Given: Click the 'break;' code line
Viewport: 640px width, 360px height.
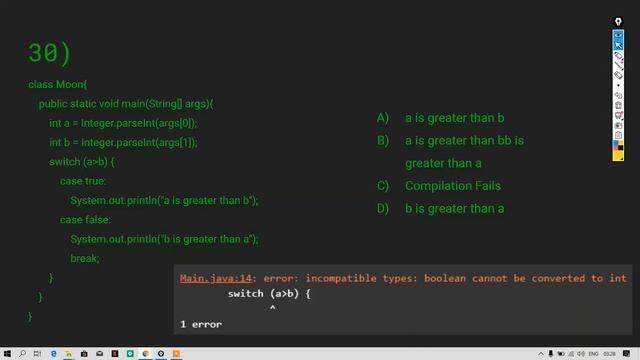Looking at the screenshot, I should 85,258.
